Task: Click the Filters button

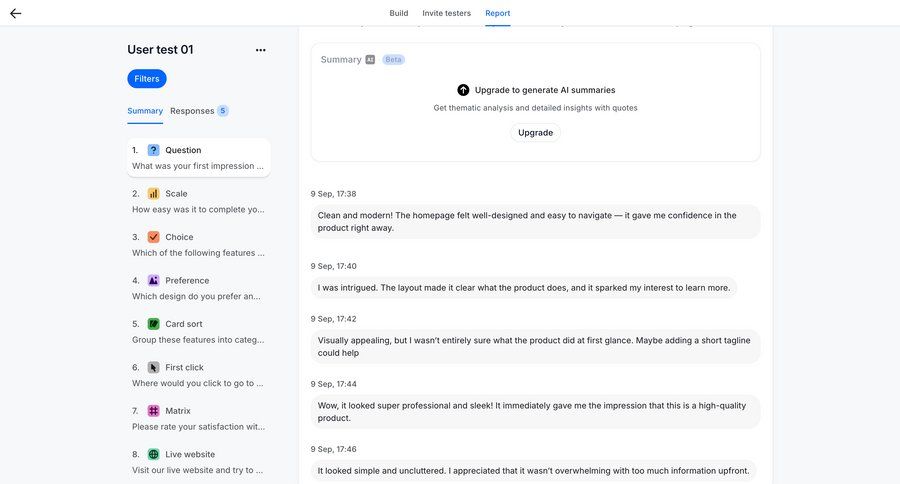Action: pyautogui.click(x=147, y=79)
